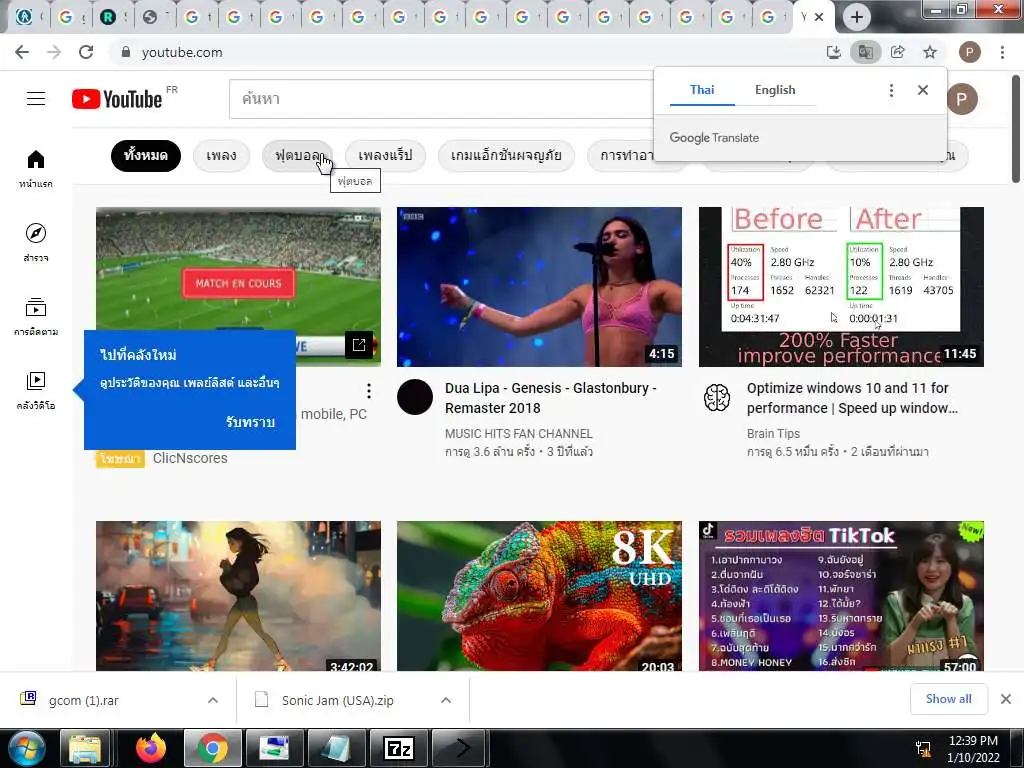1024x768 pixels.
Task: Close the active YouTube browser tab
Action: 819,17
